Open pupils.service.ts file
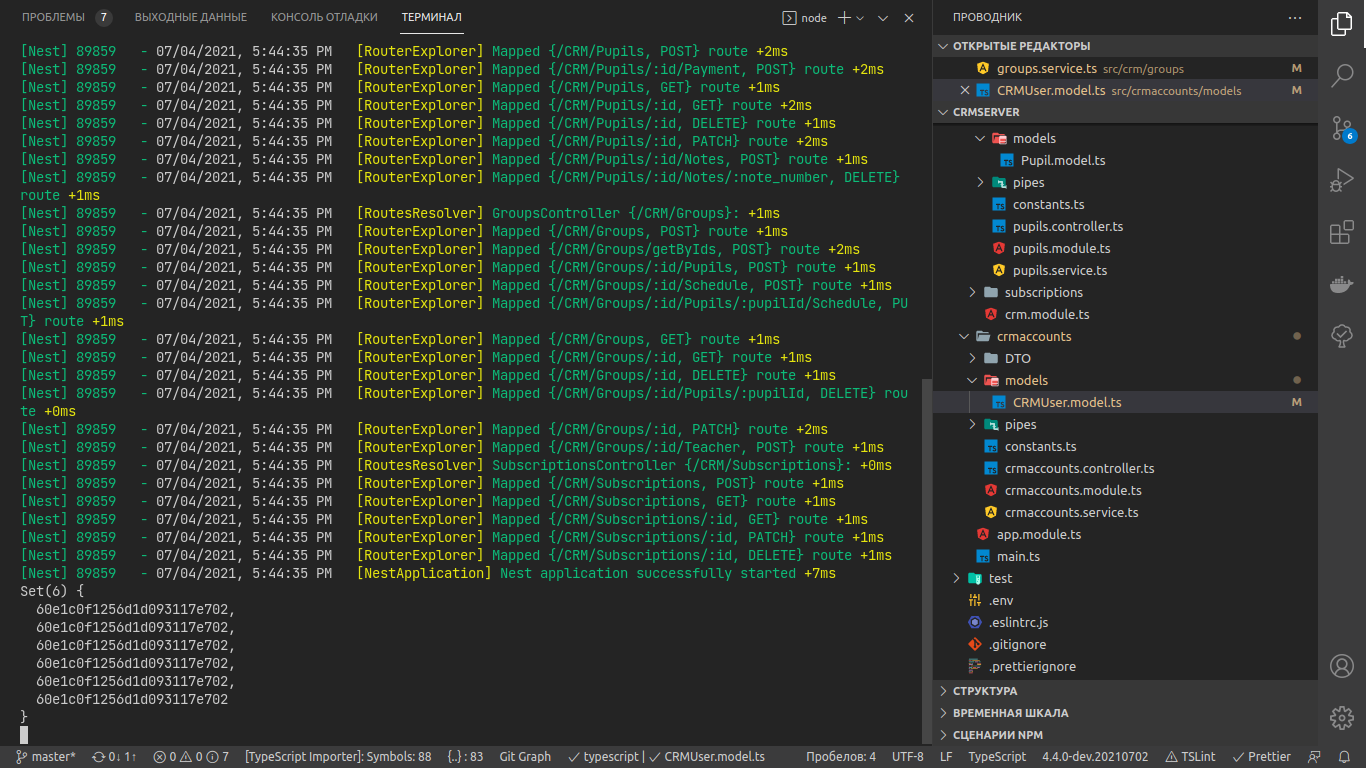Screen dimensions: 1366x768 [x=1125, y=270]
